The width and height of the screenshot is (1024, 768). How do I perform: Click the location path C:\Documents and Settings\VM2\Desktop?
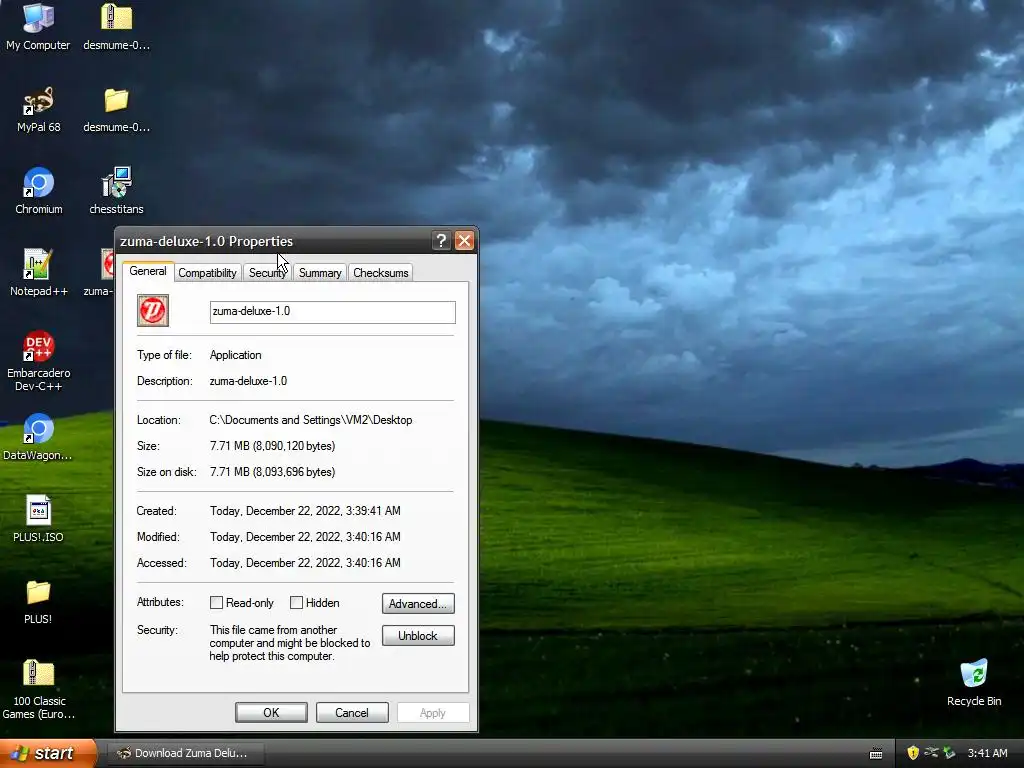pyautogui.click(x=311, y=420)
